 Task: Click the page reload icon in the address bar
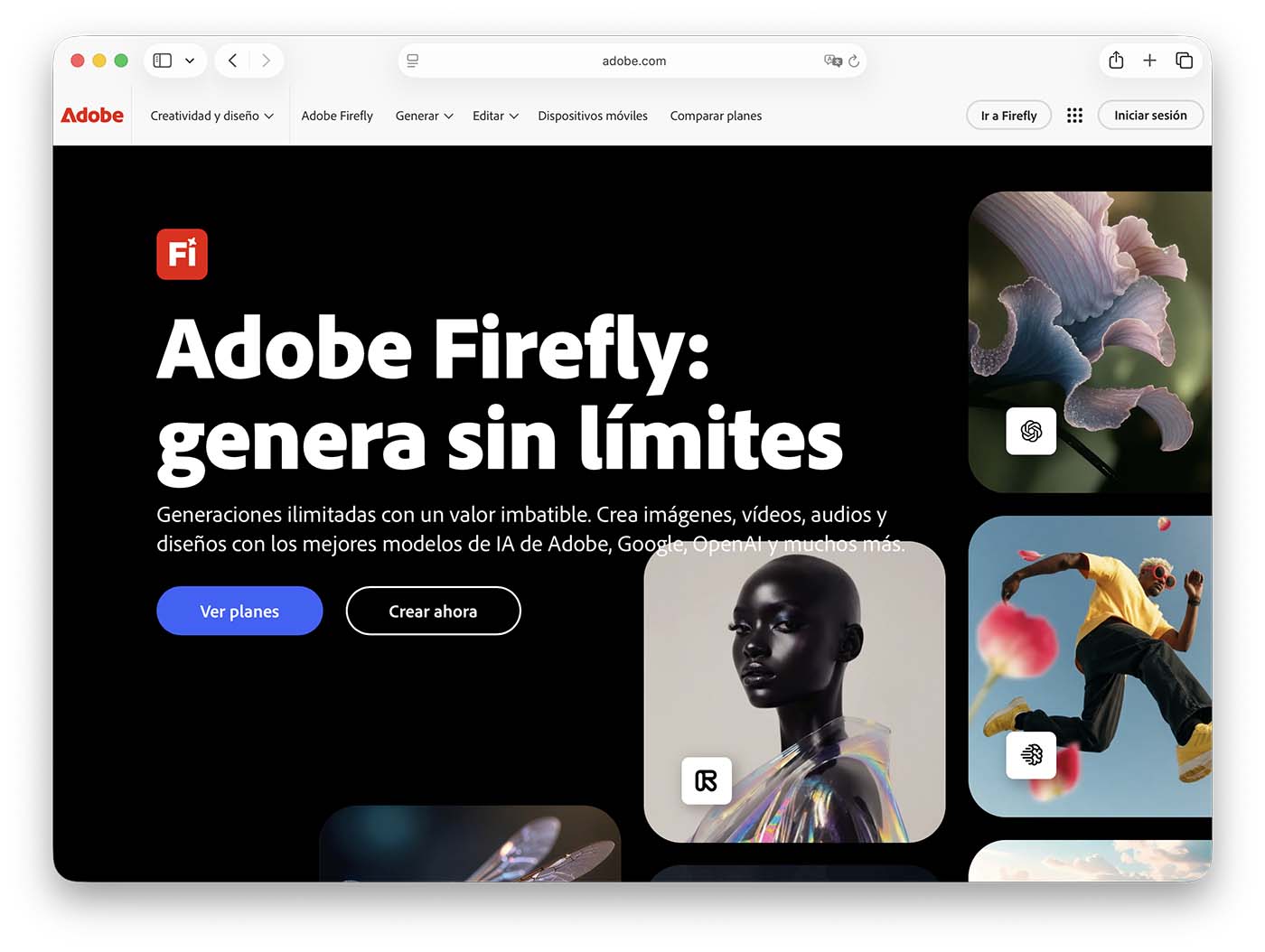pos(854,61)
